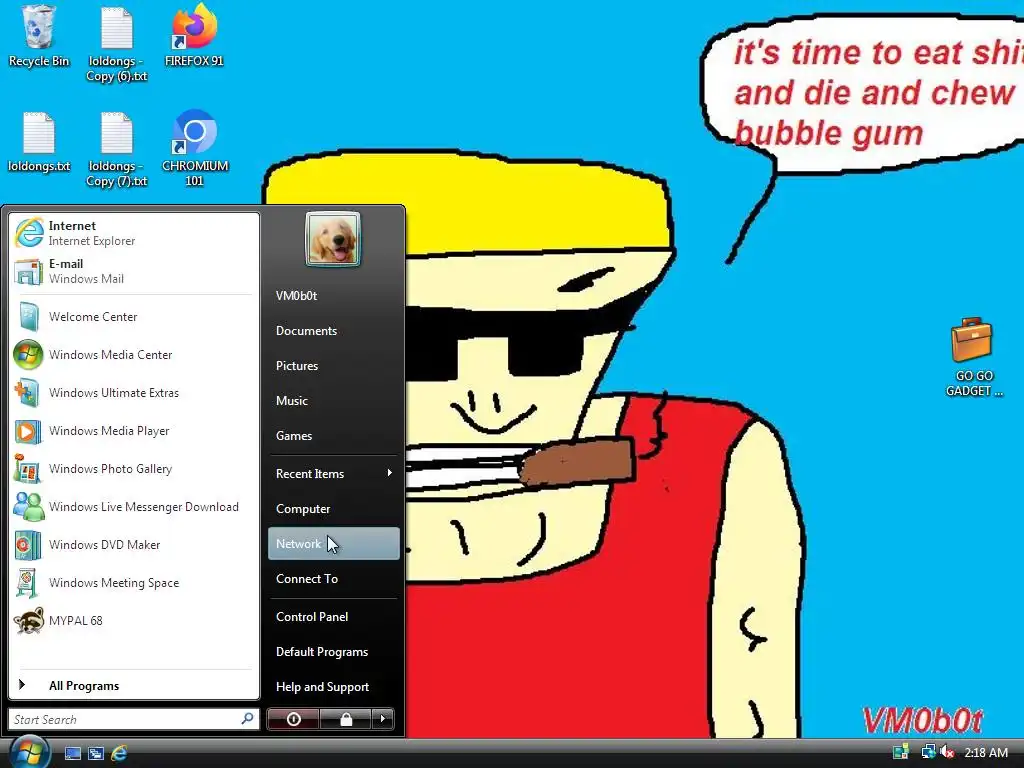This screenshot has height=768, width=1024.
Task: Click the search magnifier icon
Action: coord(247,719)
